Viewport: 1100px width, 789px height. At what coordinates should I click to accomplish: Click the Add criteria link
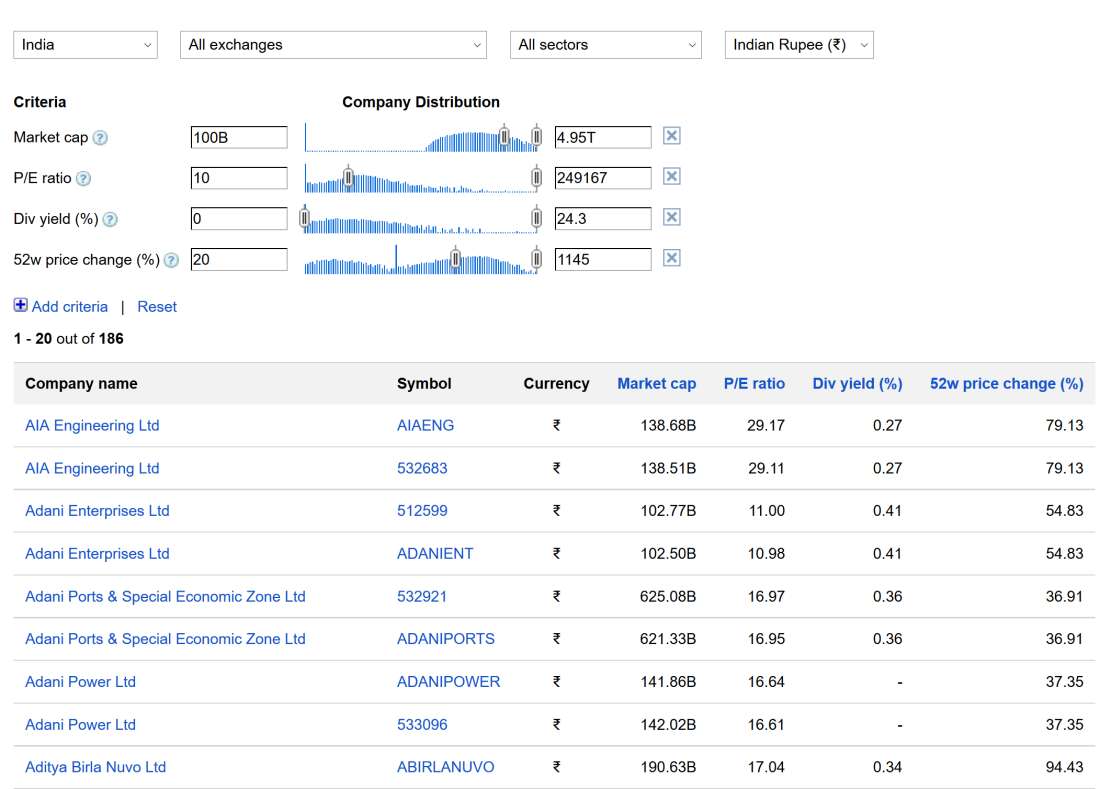click(69, 306)
